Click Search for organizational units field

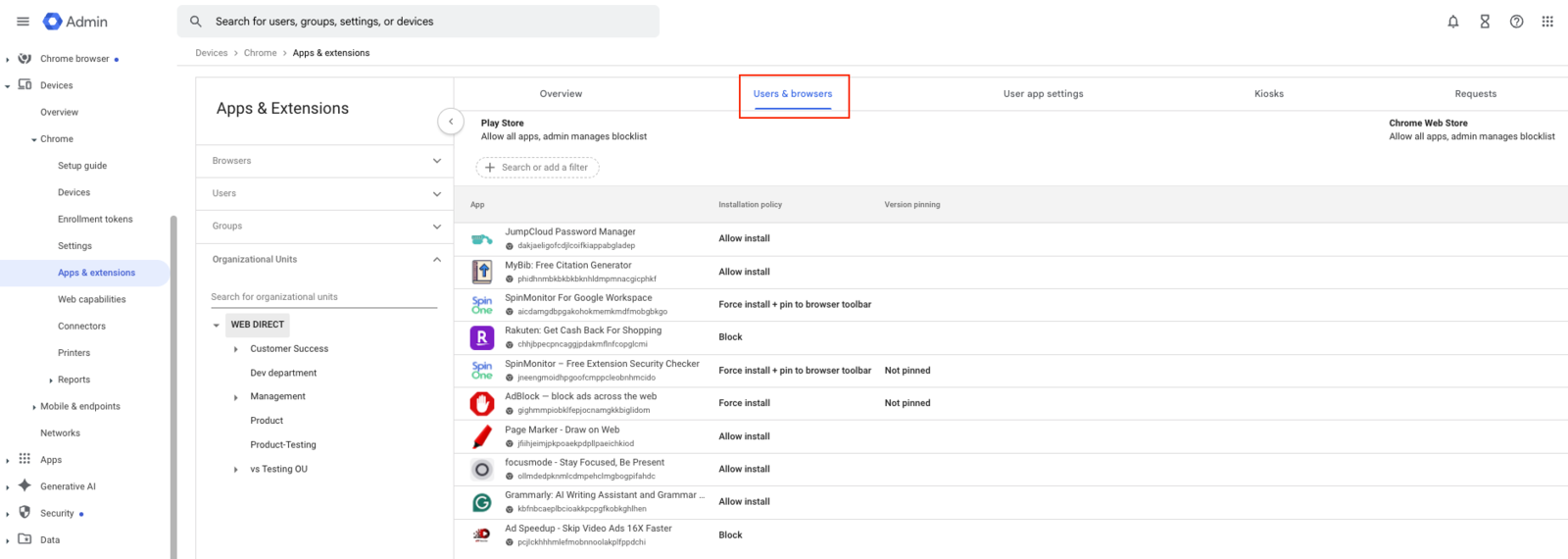[x=324, y=297]
